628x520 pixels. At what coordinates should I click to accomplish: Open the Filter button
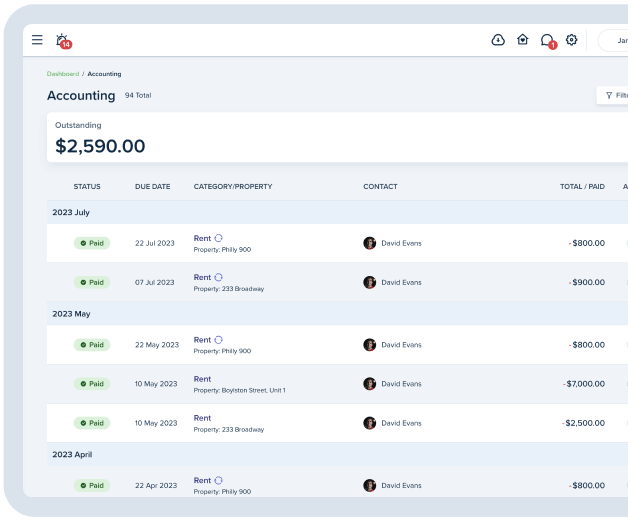[614, 96]
